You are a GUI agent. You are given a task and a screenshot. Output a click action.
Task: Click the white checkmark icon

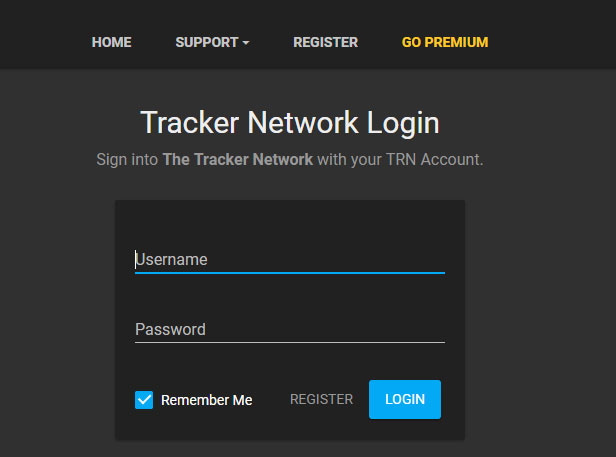click(x=144, y=400)
